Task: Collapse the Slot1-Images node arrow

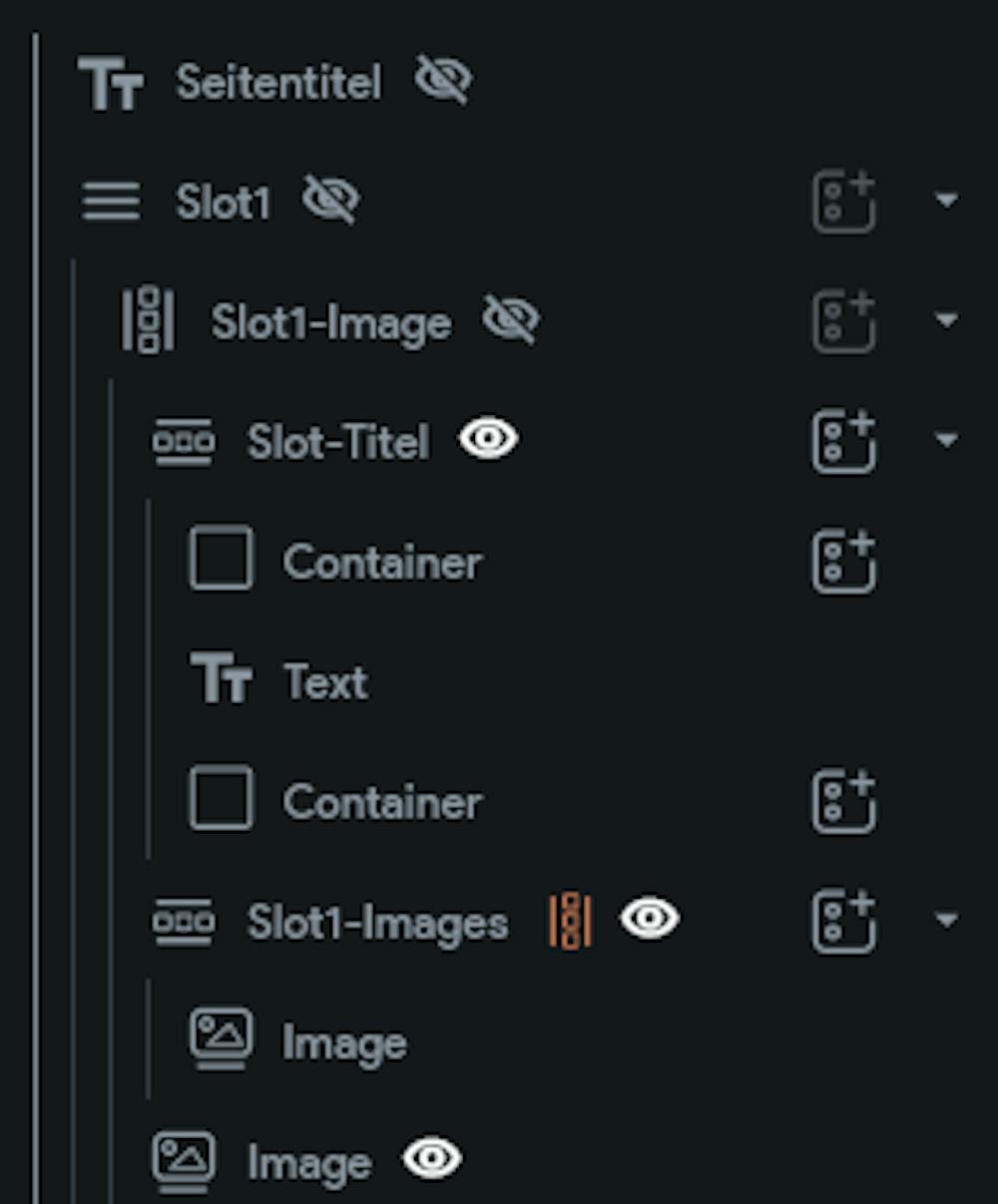Action: (946, 920)
